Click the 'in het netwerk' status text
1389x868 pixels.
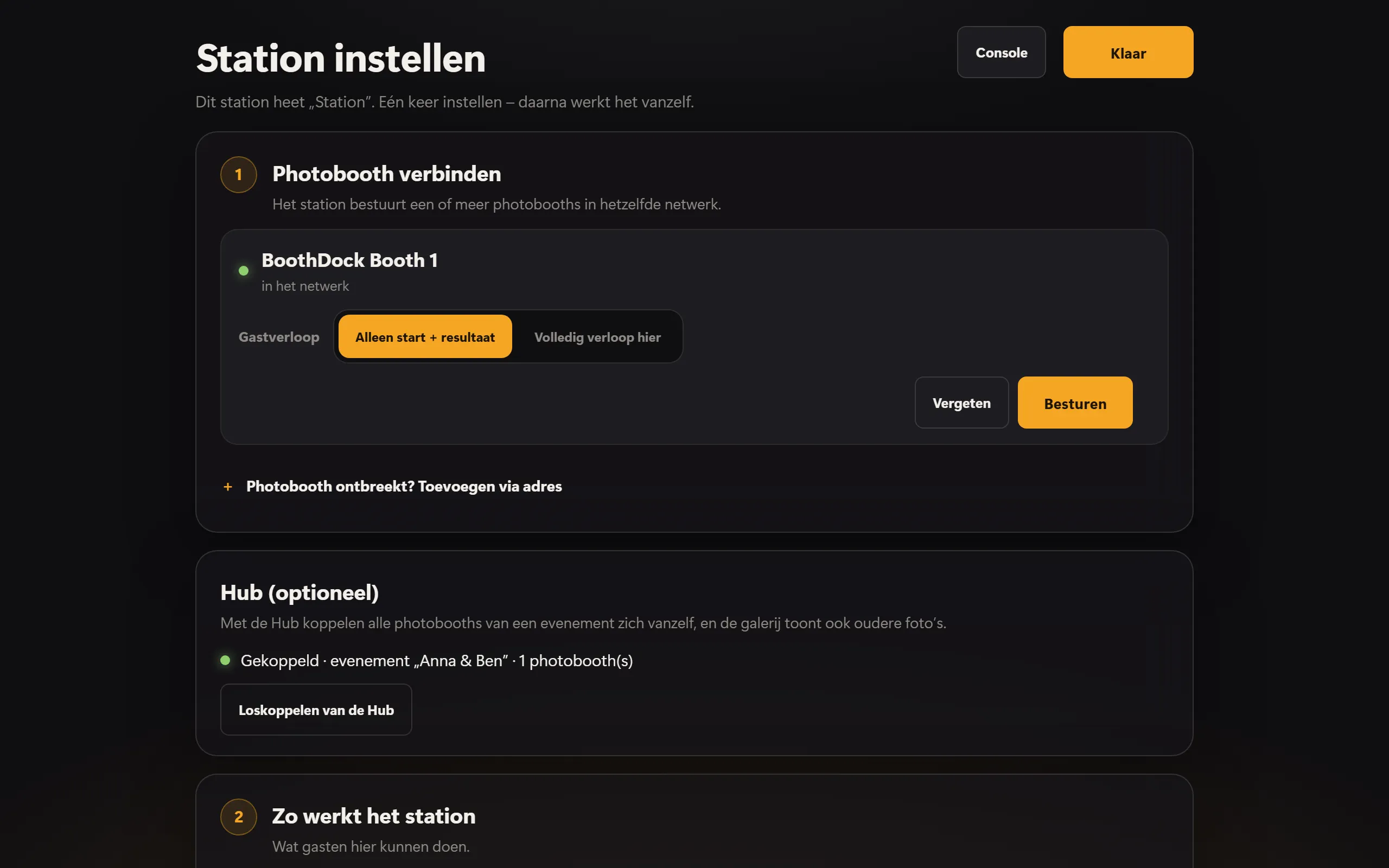(x=305, y=286)
